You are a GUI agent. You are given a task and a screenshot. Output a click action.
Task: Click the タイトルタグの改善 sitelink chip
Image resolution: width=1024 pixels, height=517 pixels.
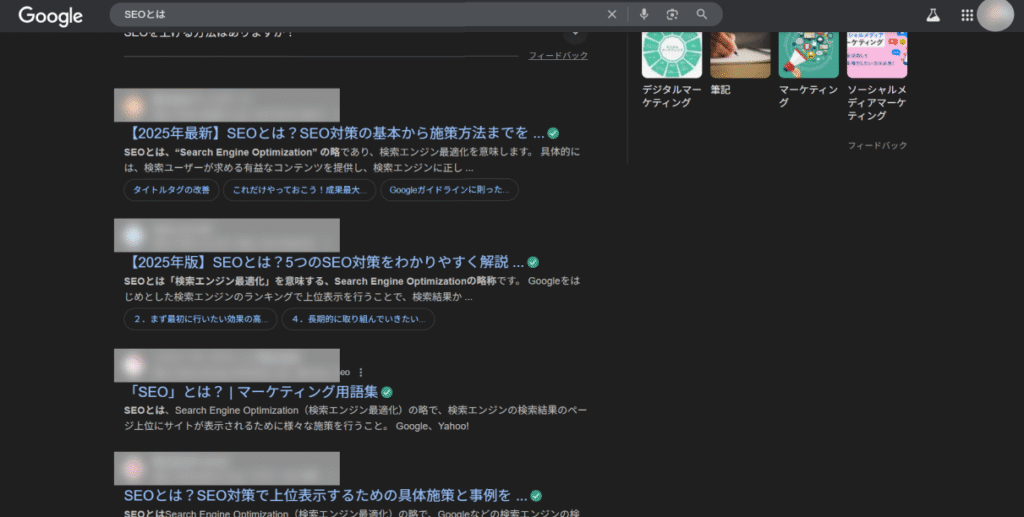coord(171,190)
